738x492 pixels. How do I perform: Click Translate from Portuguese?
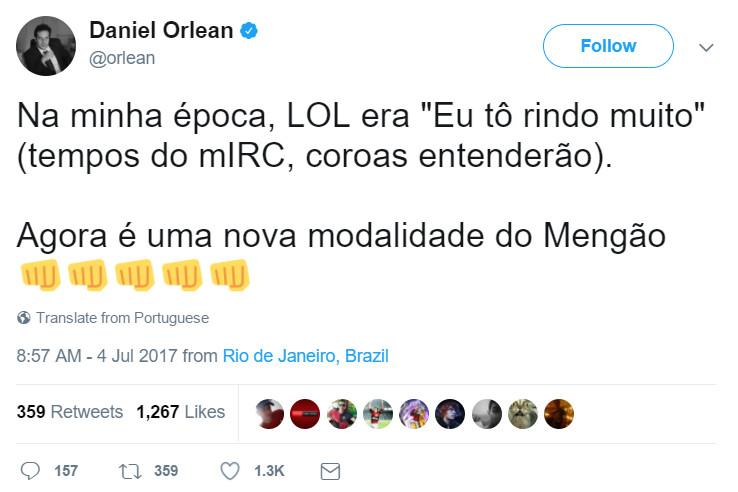click(122, 318)
